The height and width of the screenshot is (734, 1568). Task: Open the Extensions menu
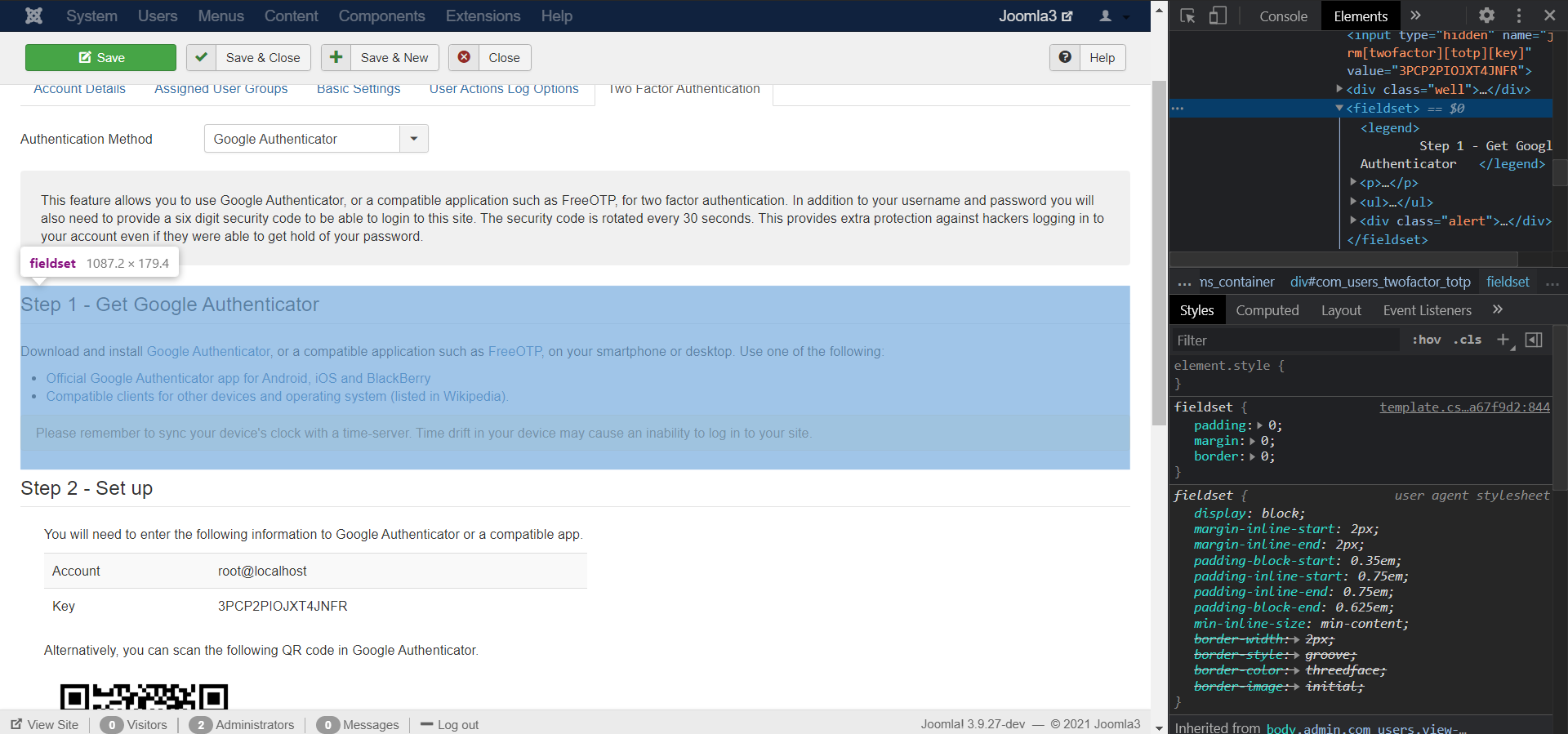click(483, 16)
